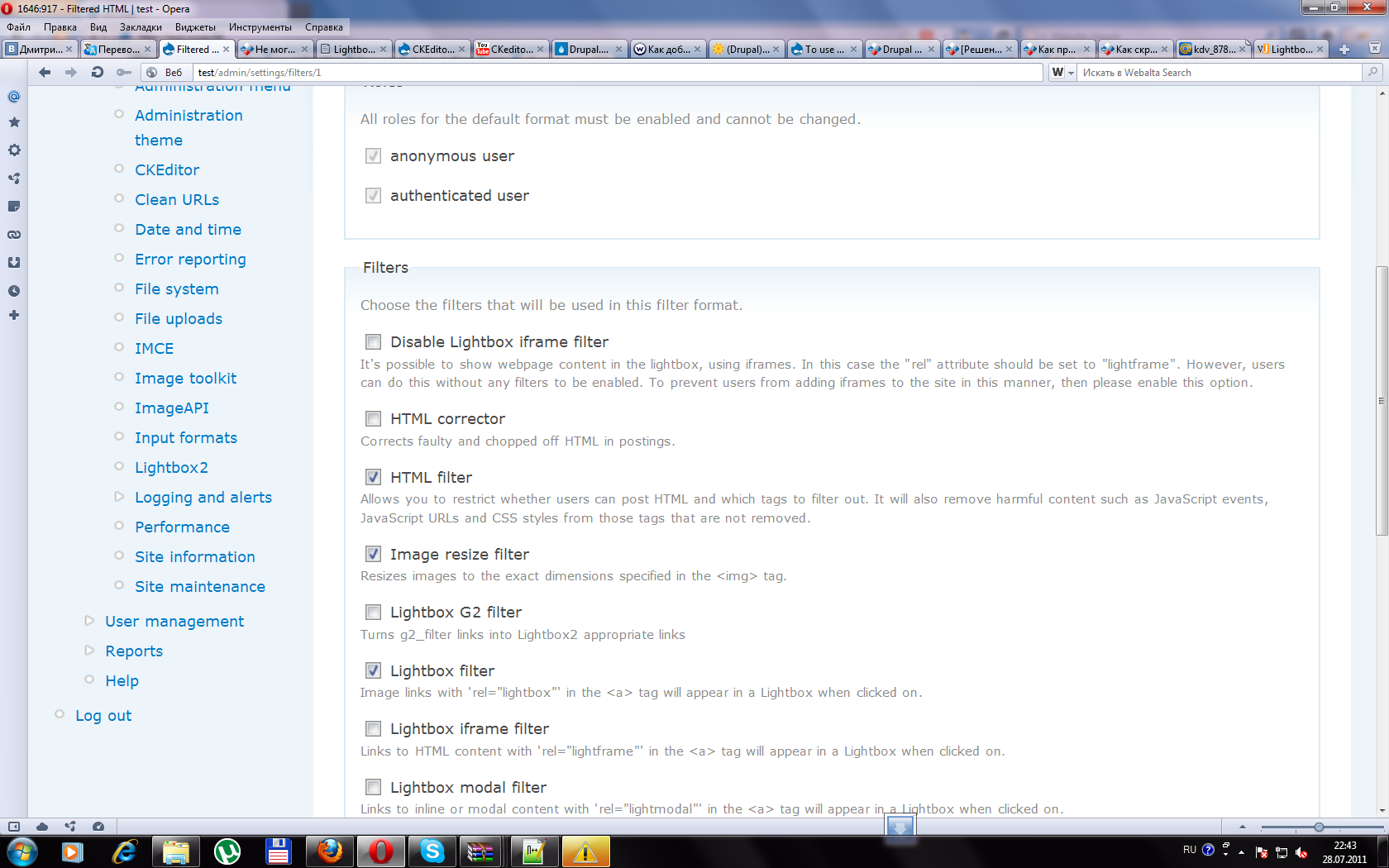Click the new tab plus button
Image resolution: width=1389 pixels, height=868 pixels.
1344,50
